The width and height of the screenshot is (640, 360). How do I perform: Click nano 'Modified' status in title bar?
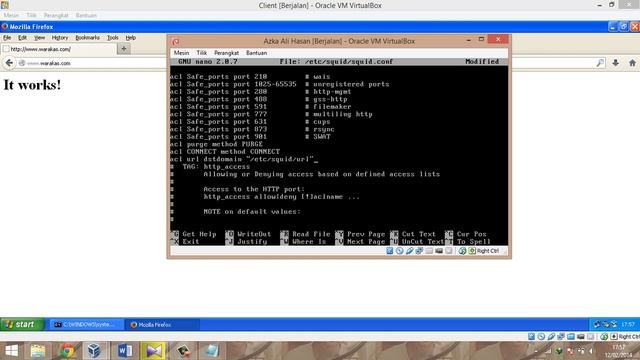click(x=482, y=62)
